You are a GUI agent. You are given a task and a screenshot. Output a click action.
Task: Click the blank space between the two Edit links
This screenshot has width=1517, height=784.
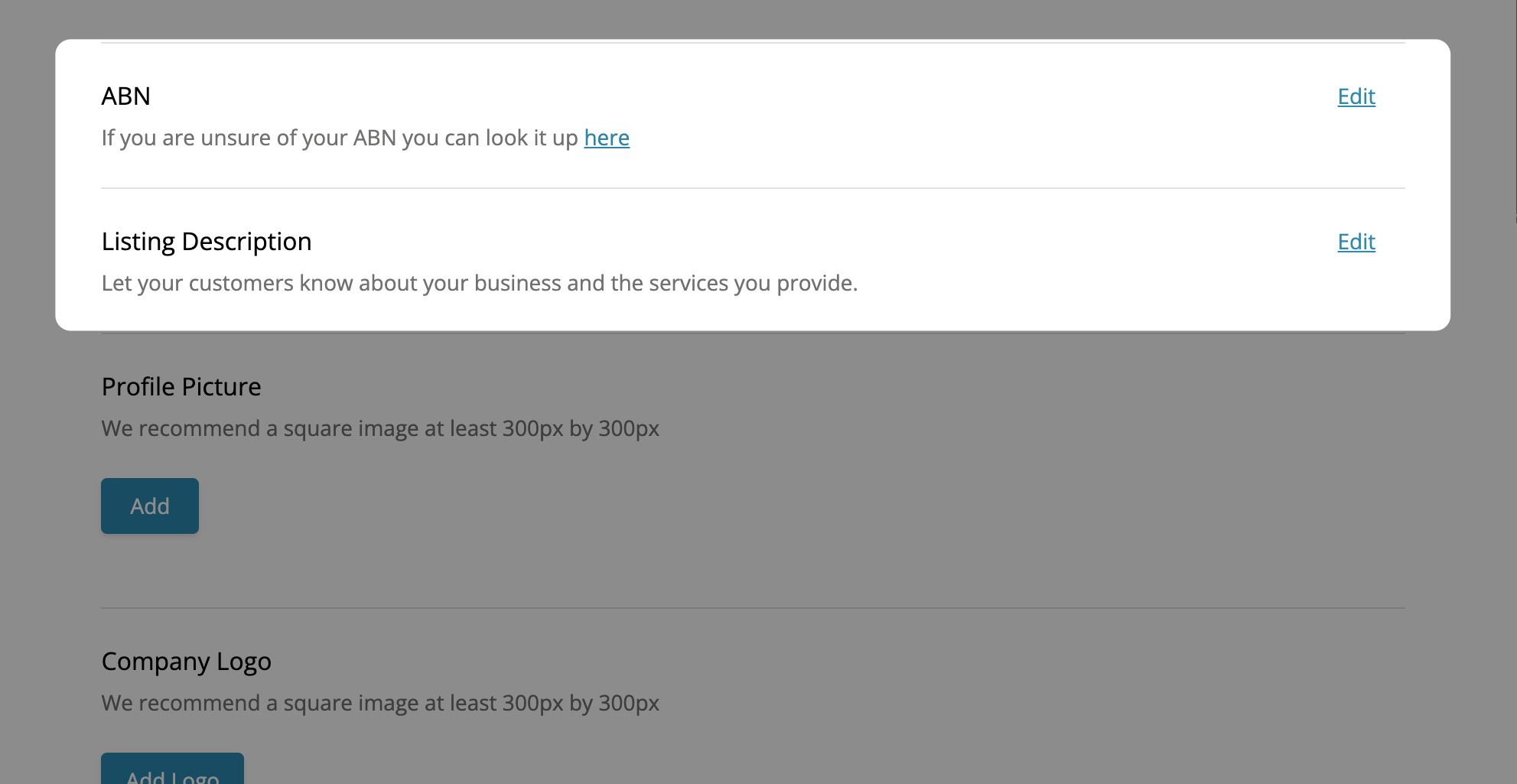1356,168
